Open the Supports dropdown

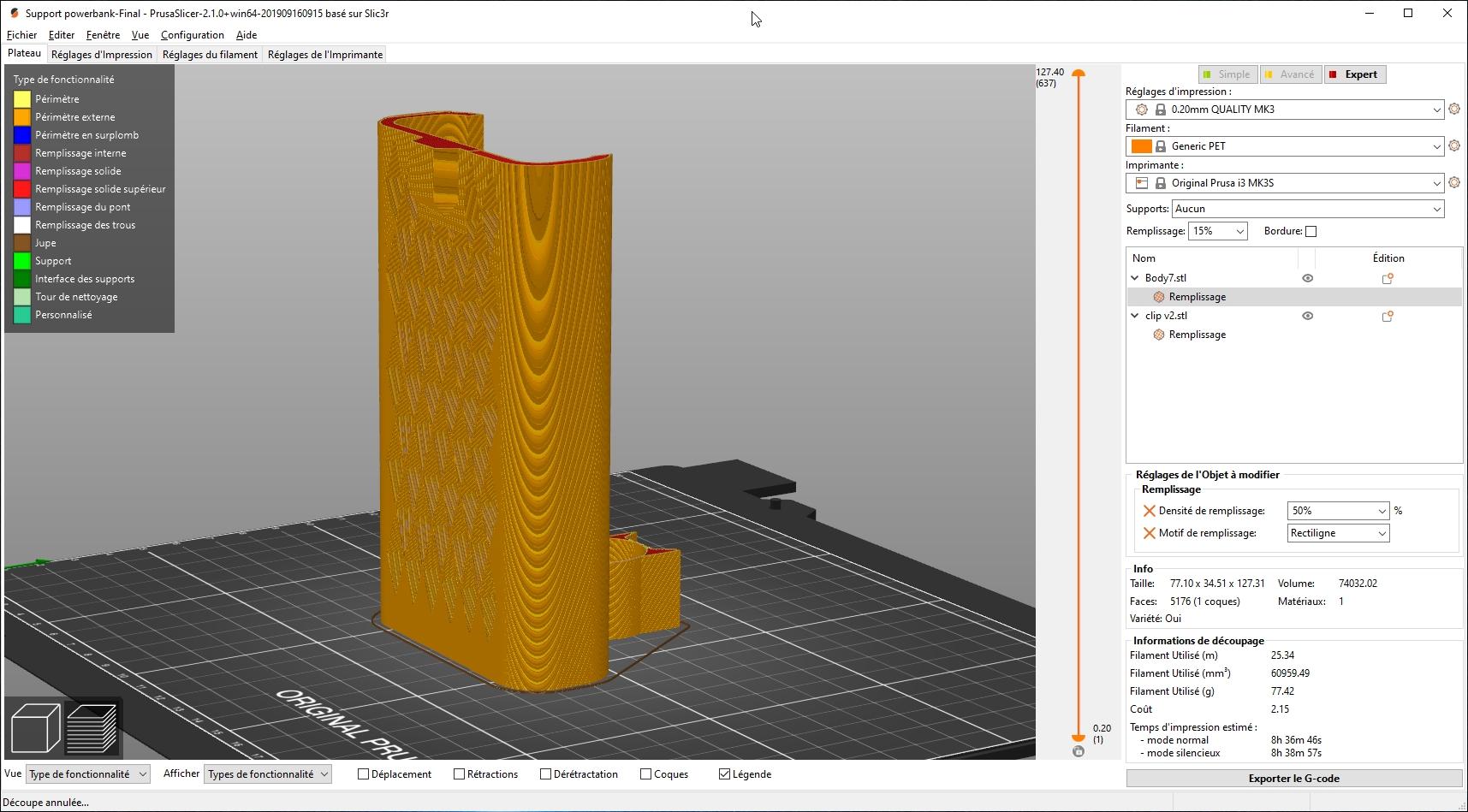tap(1307, 209)
